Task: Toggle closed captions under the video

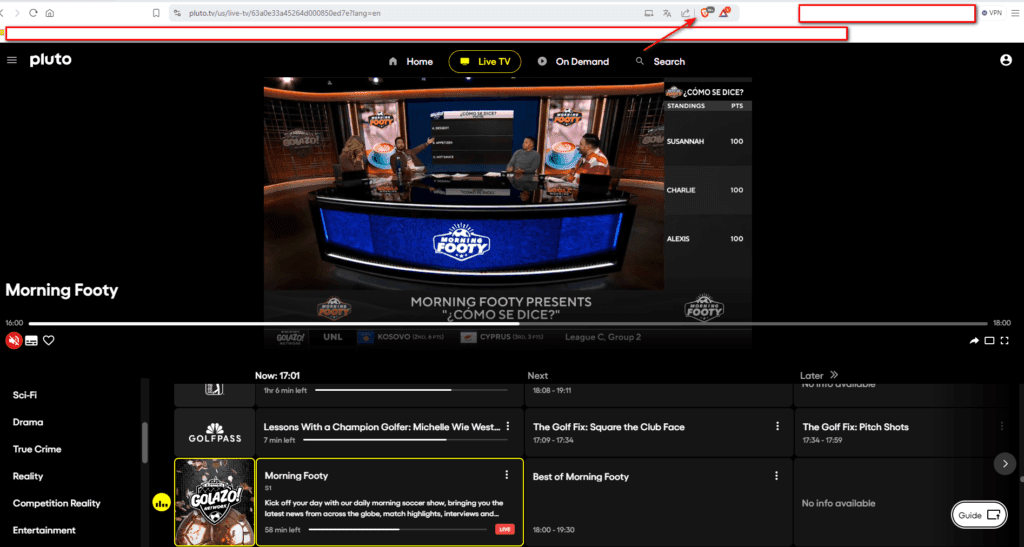Action: 31,340
